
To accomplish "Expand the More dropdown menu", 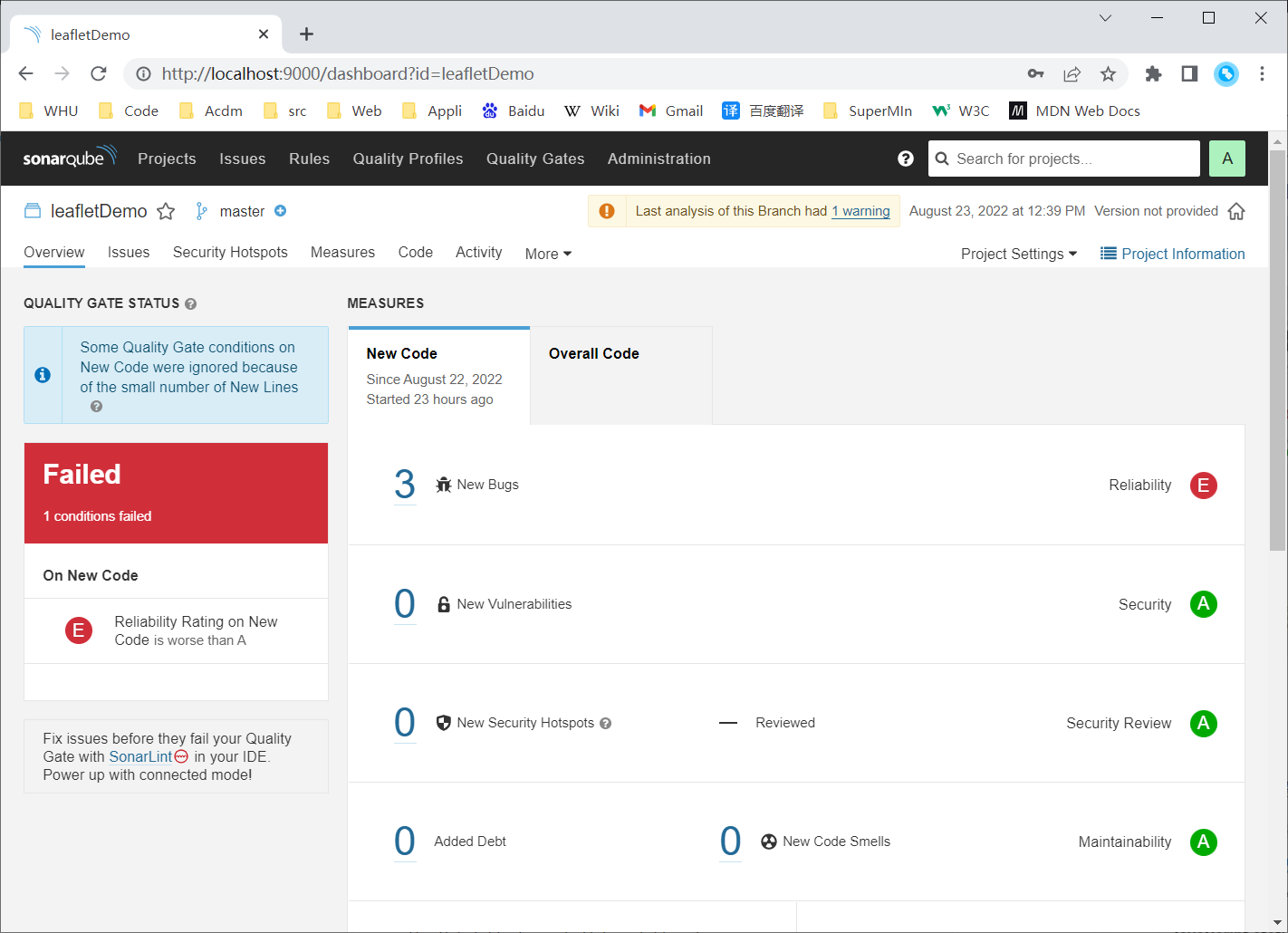I will click(548, 254).
